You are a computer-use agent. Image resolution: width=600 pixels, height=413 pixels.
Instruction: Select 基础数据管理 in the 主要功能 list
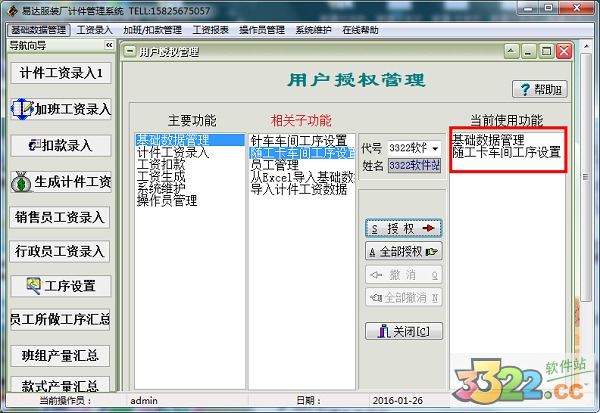(190, 140)
